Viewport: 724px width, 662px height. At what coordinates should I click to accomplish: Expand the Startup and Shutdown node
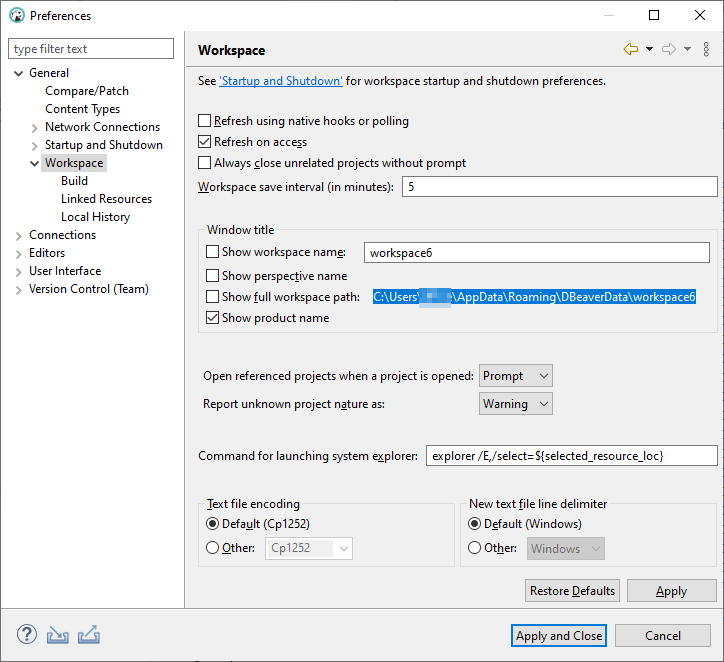click(35, 146)
